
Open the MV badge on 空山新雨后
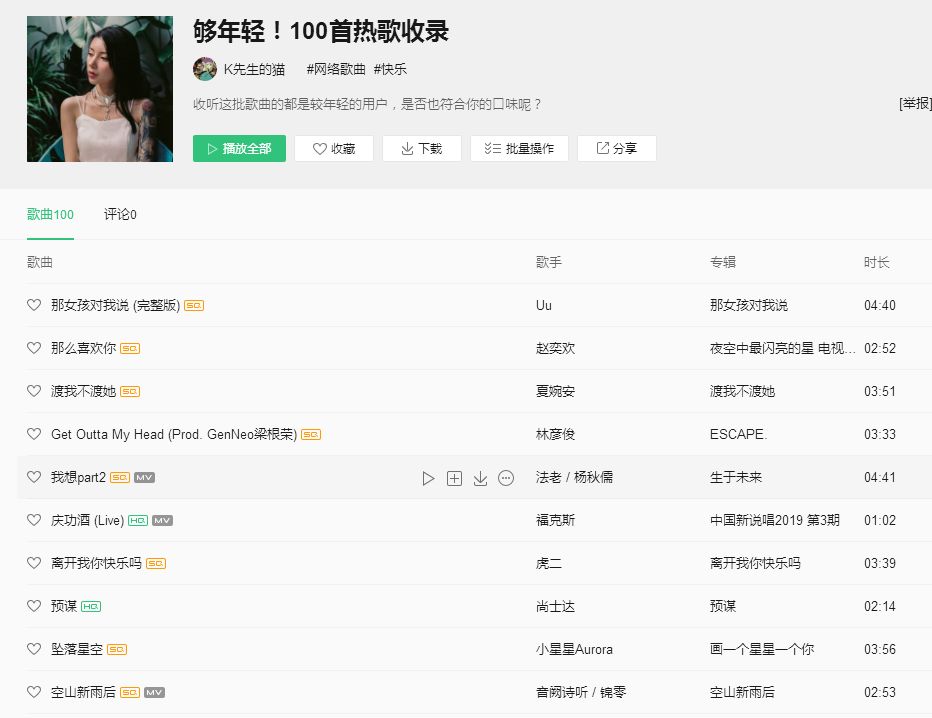[x=155, y=692]
